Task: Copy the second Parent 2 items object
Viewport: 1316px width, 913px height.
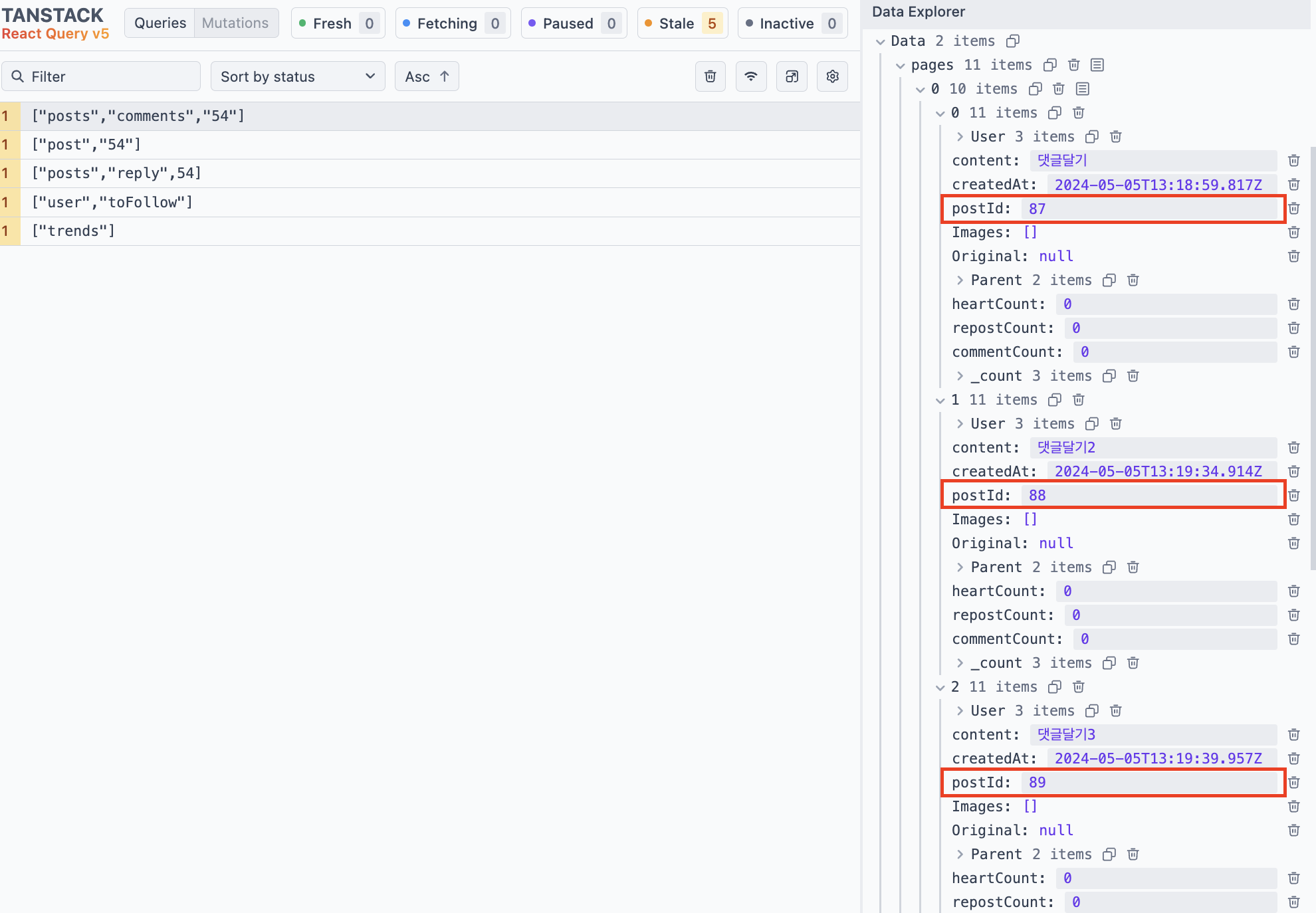Action: (1109, 567)
